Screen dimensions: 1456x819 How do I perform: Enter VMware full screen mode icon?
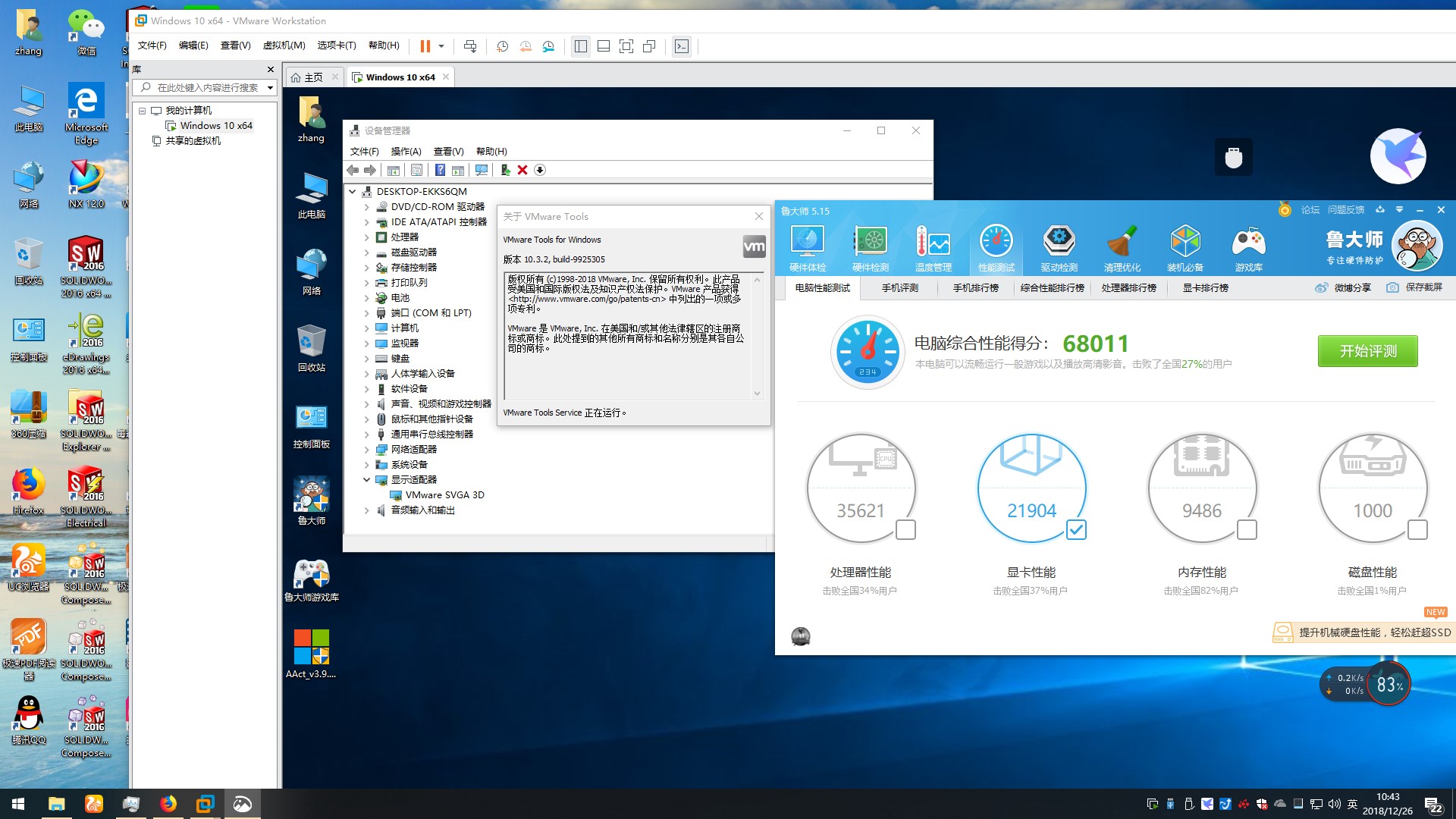tap(626, 46)
